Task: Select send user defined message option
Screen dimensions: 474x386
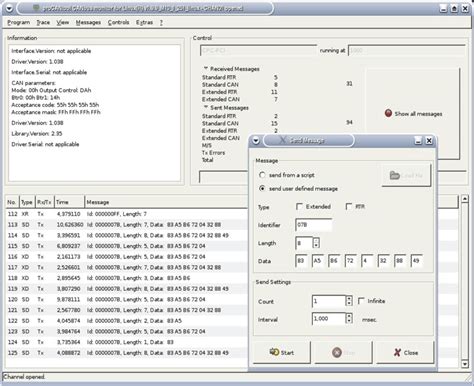Action: click(262, 188)
